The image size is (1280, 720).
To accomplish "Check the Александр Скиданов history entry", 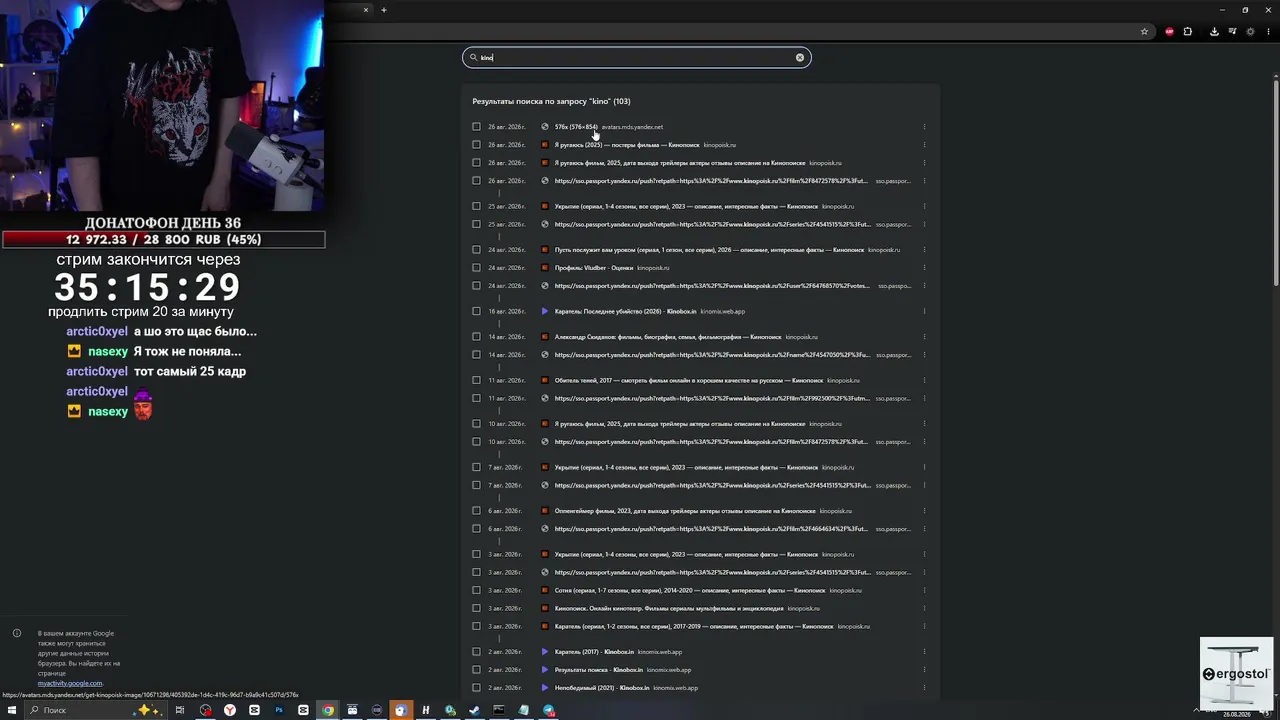I will pyautogui.click(x=477, y=337).
